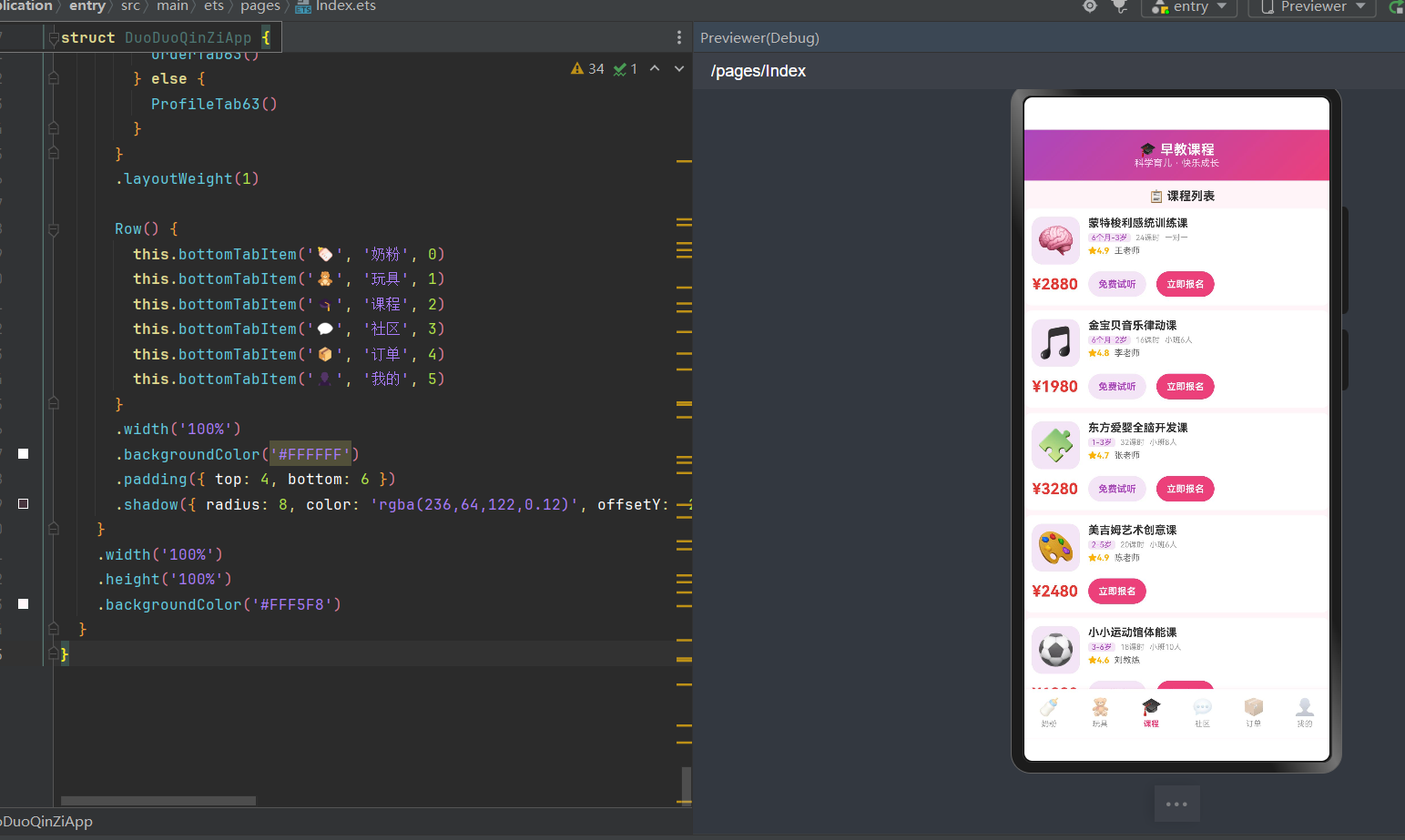This screenshot has height=840, width=1405.
Task: Open the entry module configuration dropdown
Action: [1189, 6]
